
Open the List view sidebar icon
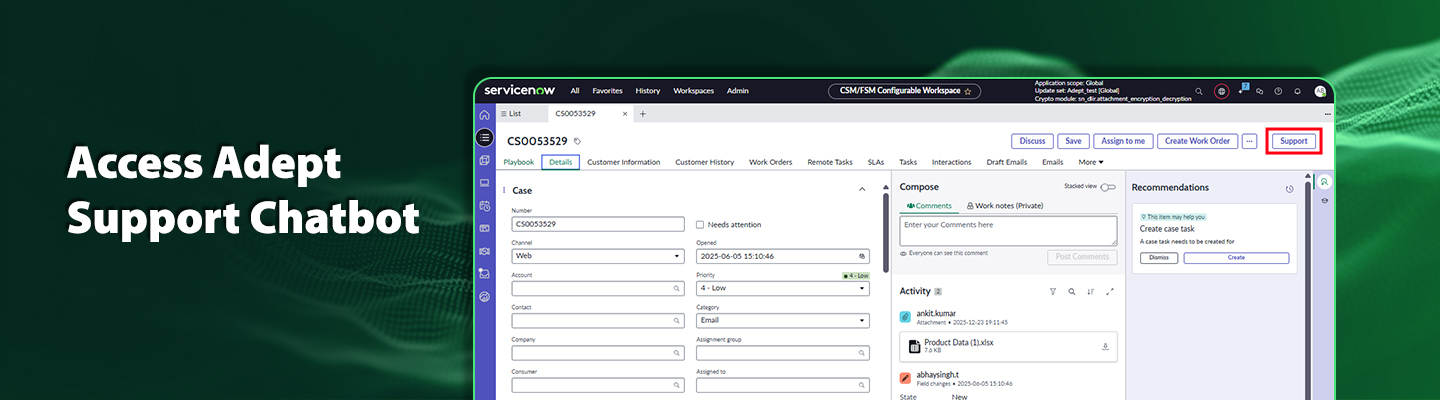pos(485,137)
